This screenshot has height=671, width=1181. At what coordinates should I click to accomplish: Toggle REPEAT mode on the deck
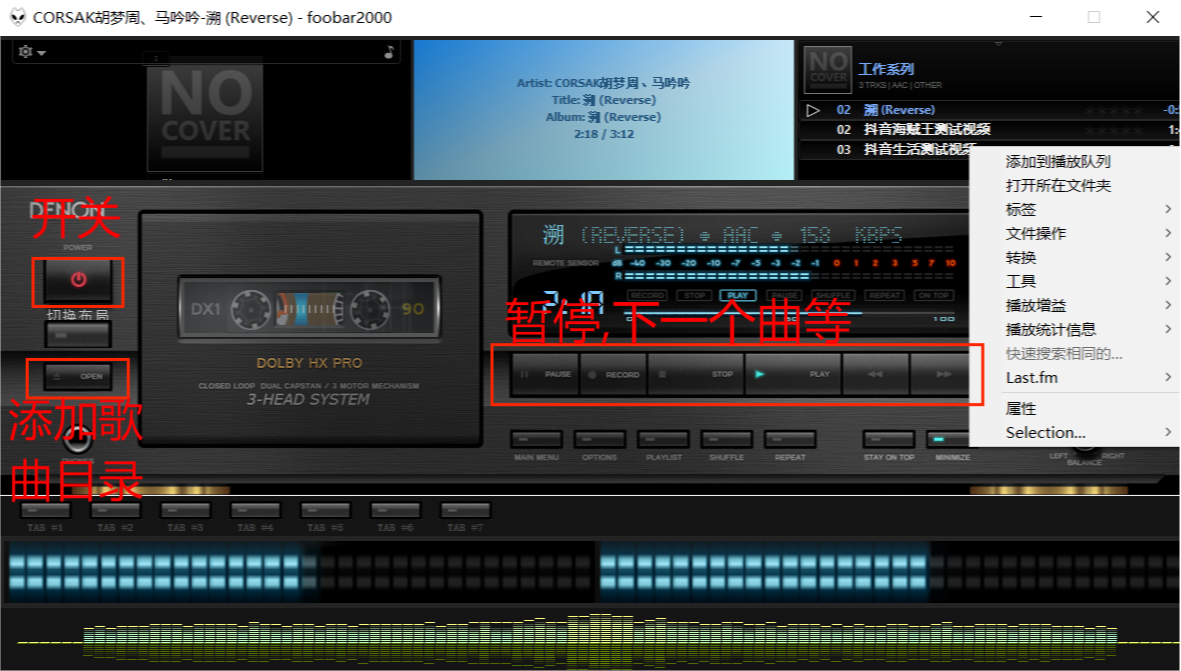point(790,439)
